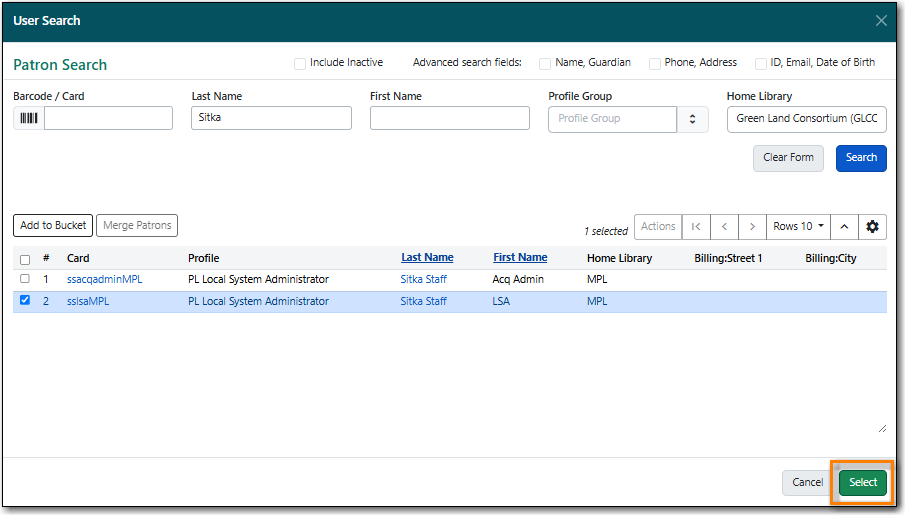This screenshot has width=905, height=515.
Task: Sort by Last Name column header
Action: pyautogui.click(x=427, y=258)
